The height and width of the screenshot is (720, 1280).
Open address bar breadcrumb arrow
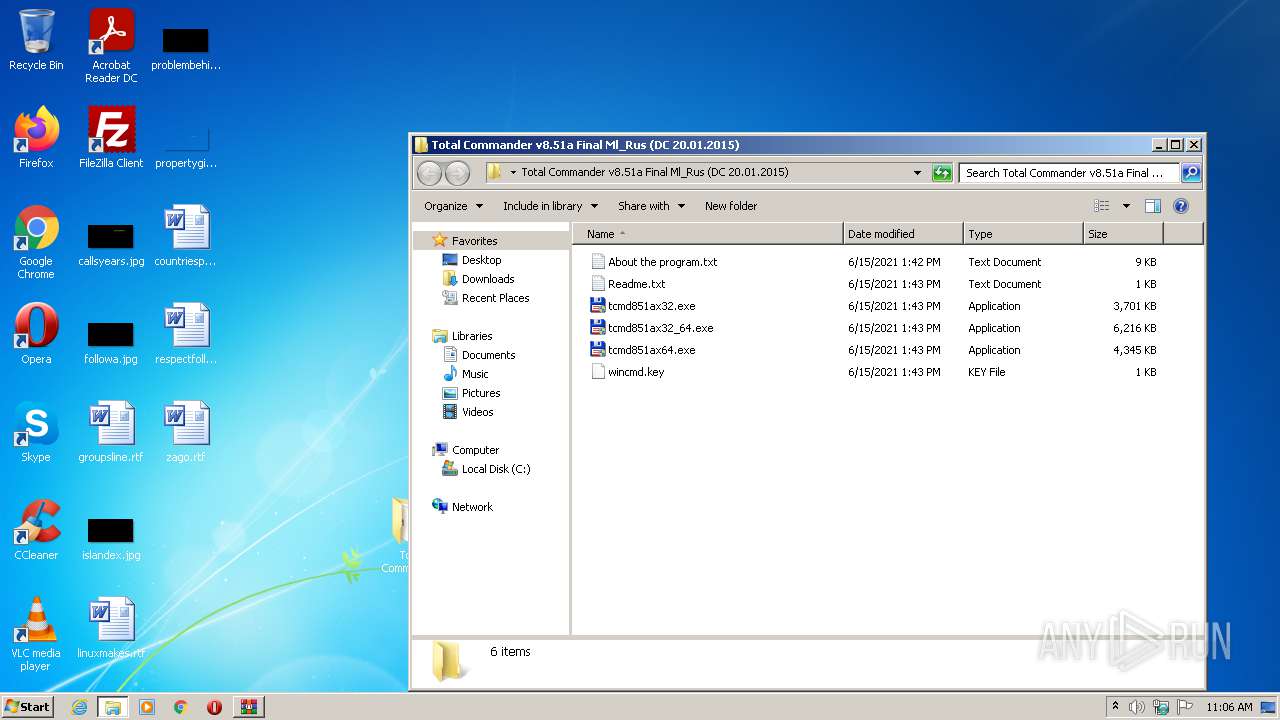click(513, 173)
